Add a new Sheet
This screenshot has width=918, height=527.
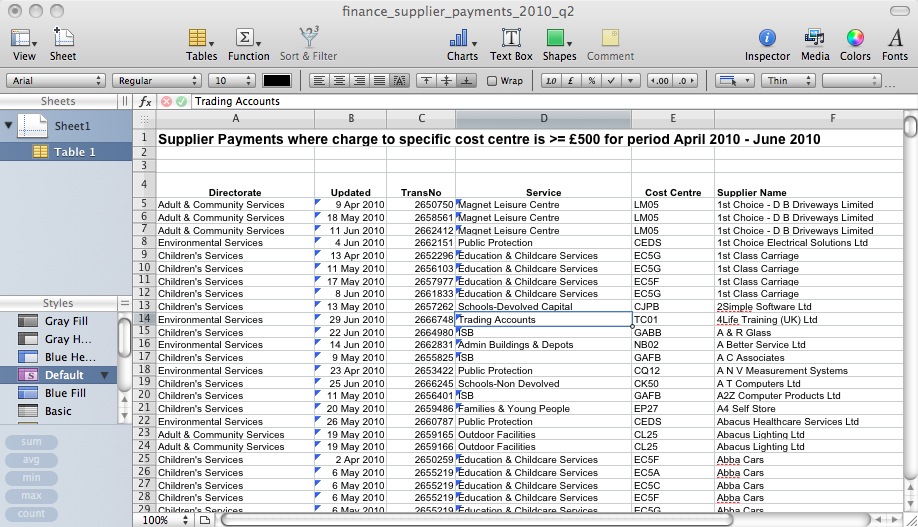(63, 45)
